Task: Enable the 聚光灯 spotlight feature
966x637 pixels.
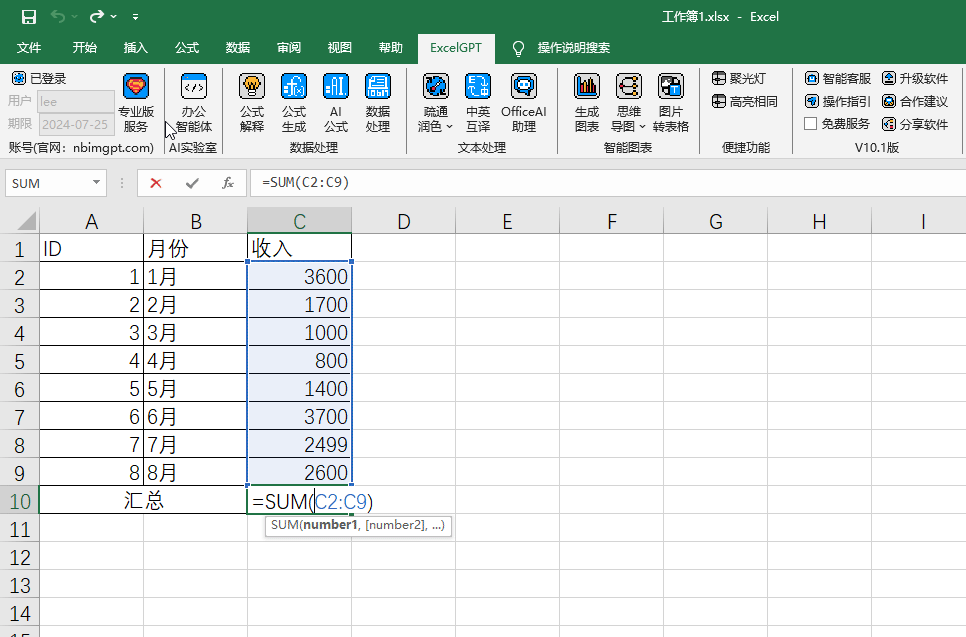Action: click(739, 78)
